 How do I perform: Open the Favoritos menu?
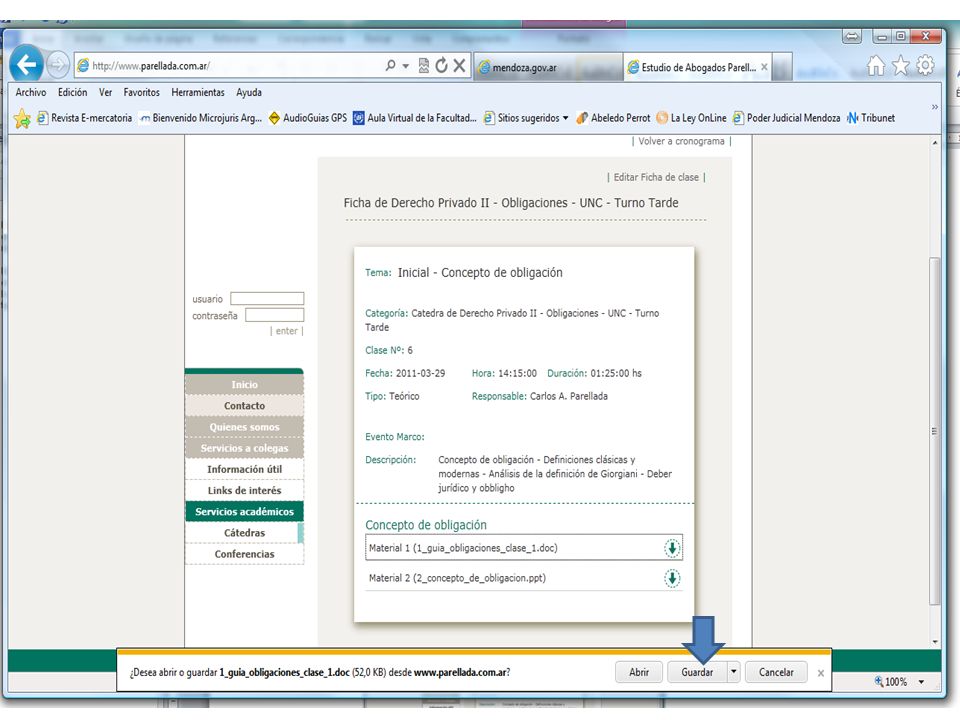(141, 92)
